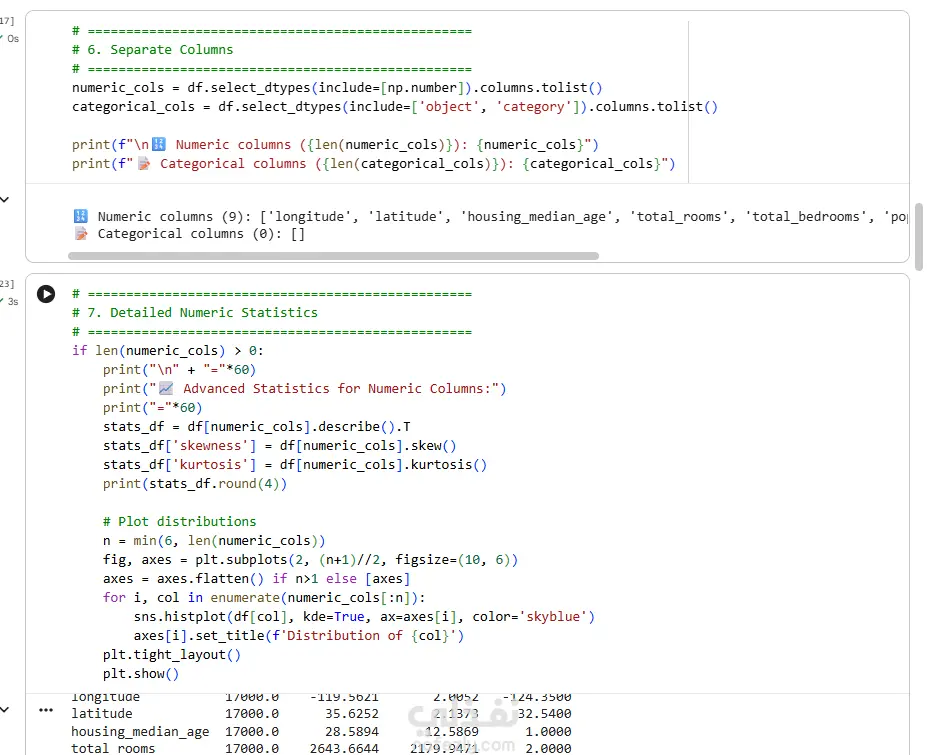
Task: Click 'Advanced Statistics for Numeric Columns' print line
Action: (304, 388)
